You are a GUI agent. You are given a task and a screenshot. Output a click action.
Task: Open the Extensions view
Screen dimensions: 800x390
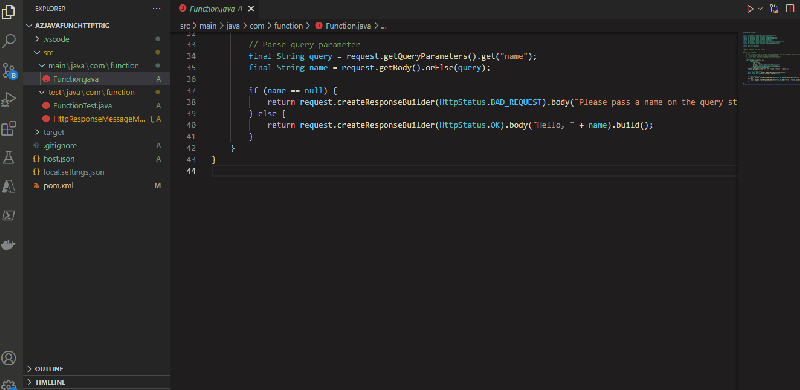9,129
